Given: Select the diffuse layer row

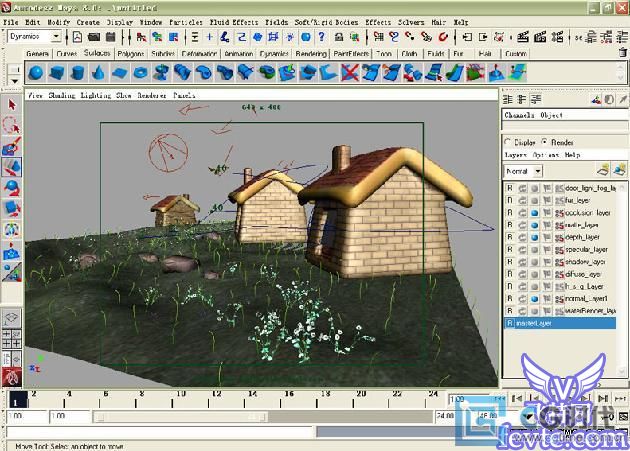Looking at the screenshot, I should pos(560,274).
